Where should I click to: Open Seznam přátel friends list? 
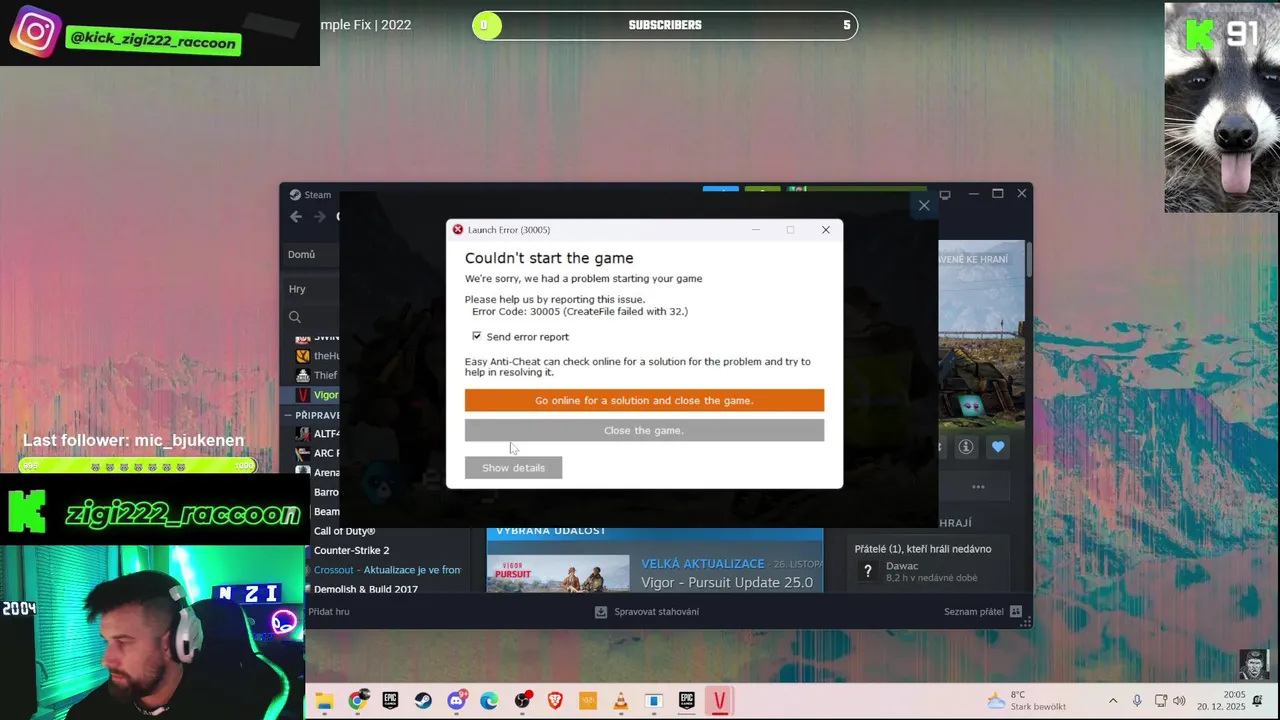[x=983, y=611]
